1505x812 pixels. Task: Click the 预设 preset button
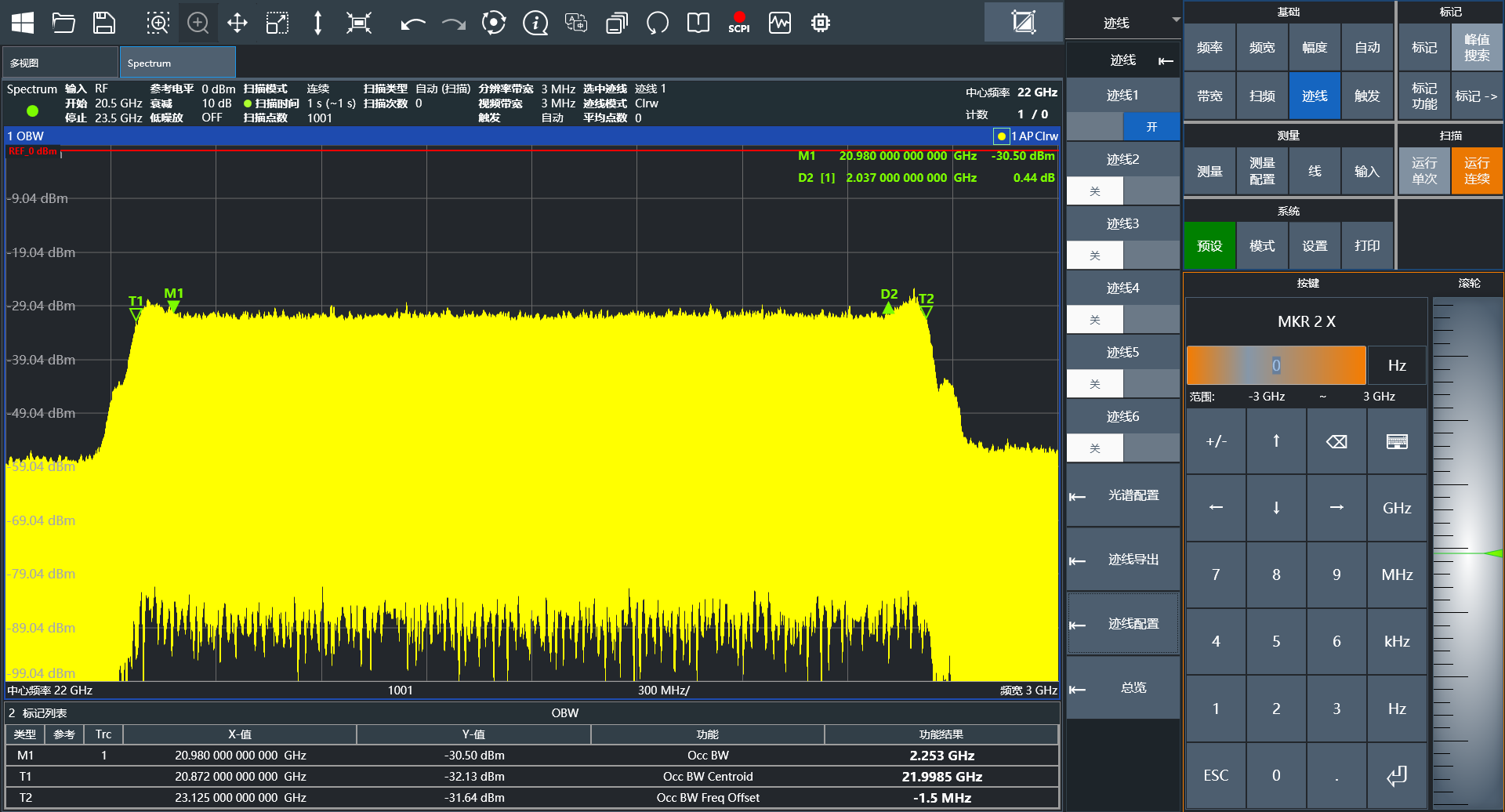(1209, 245)
